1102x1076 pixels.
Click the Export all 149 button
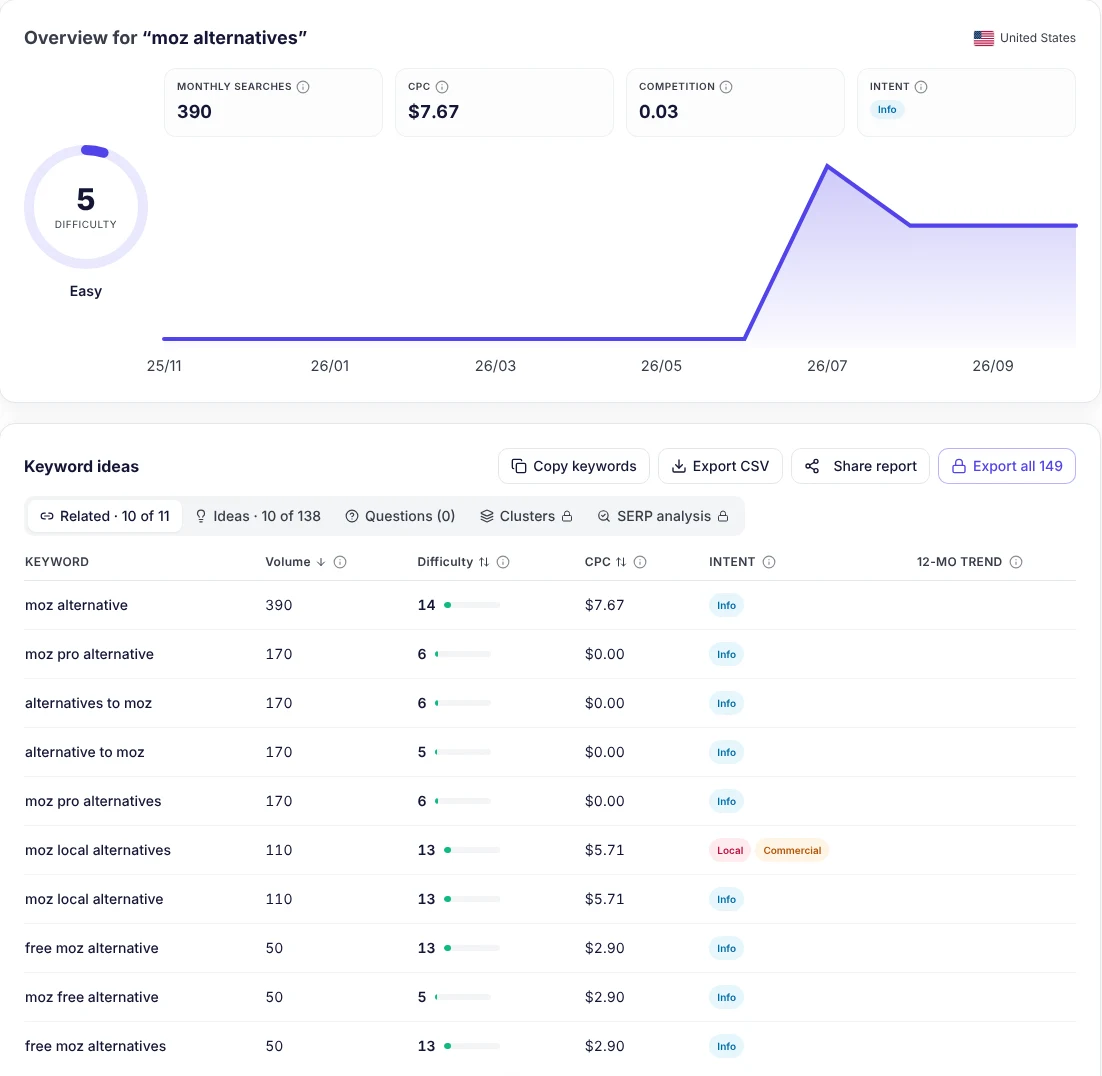click(1006, 466)
